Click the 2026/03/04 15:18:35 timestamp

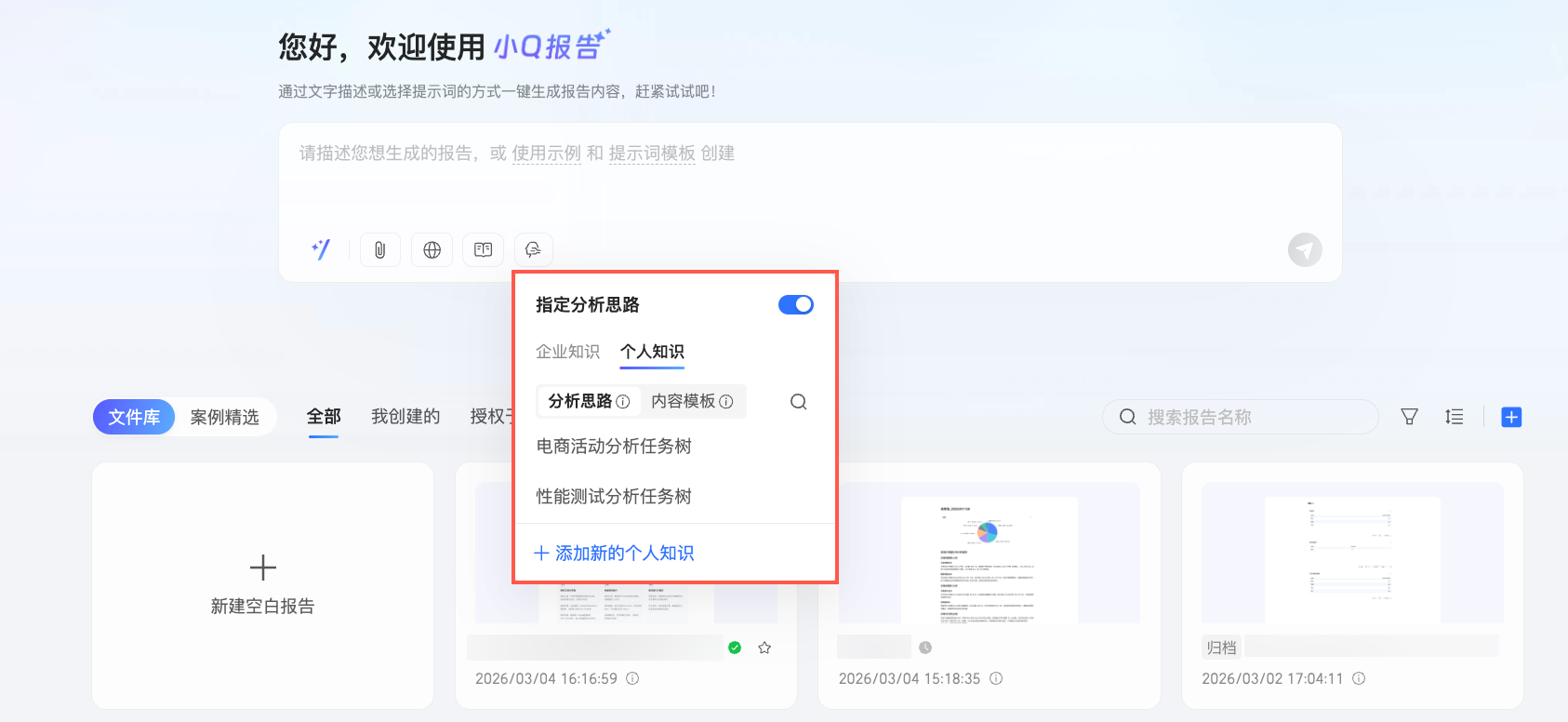pyautogui.click(x=910, y=678)
